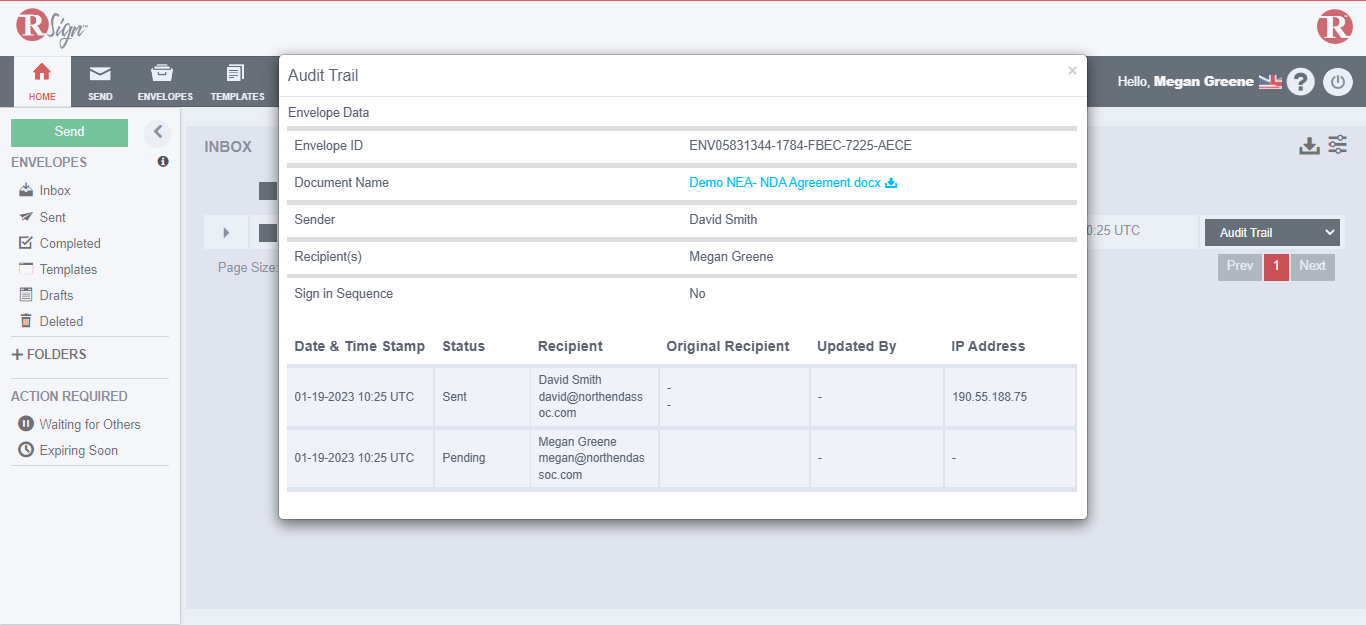Viewport: 1366px width, 625px height.
Task: Open the Audit Trail action dropdown
Action: pyautogui.click(x=1272, y=232)
